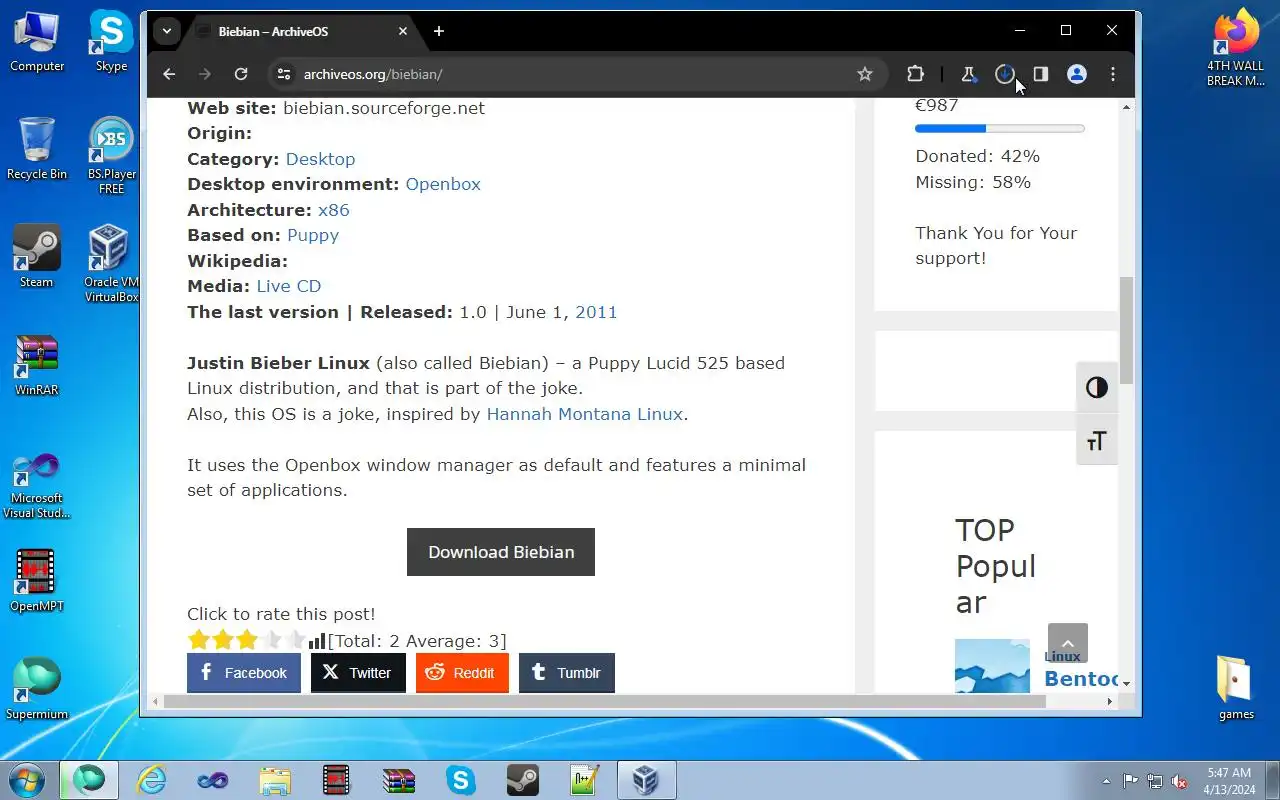Viewport: 1280px width, 800px height.
Task: Open the 2011 release year link
Action: coord(596,312)
